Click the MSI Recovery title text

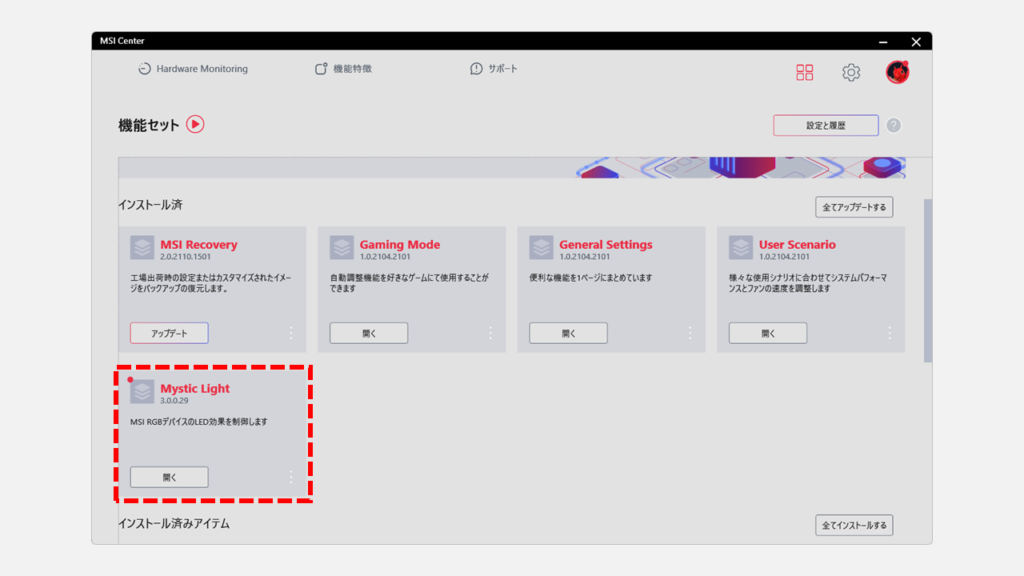(199, 244)
